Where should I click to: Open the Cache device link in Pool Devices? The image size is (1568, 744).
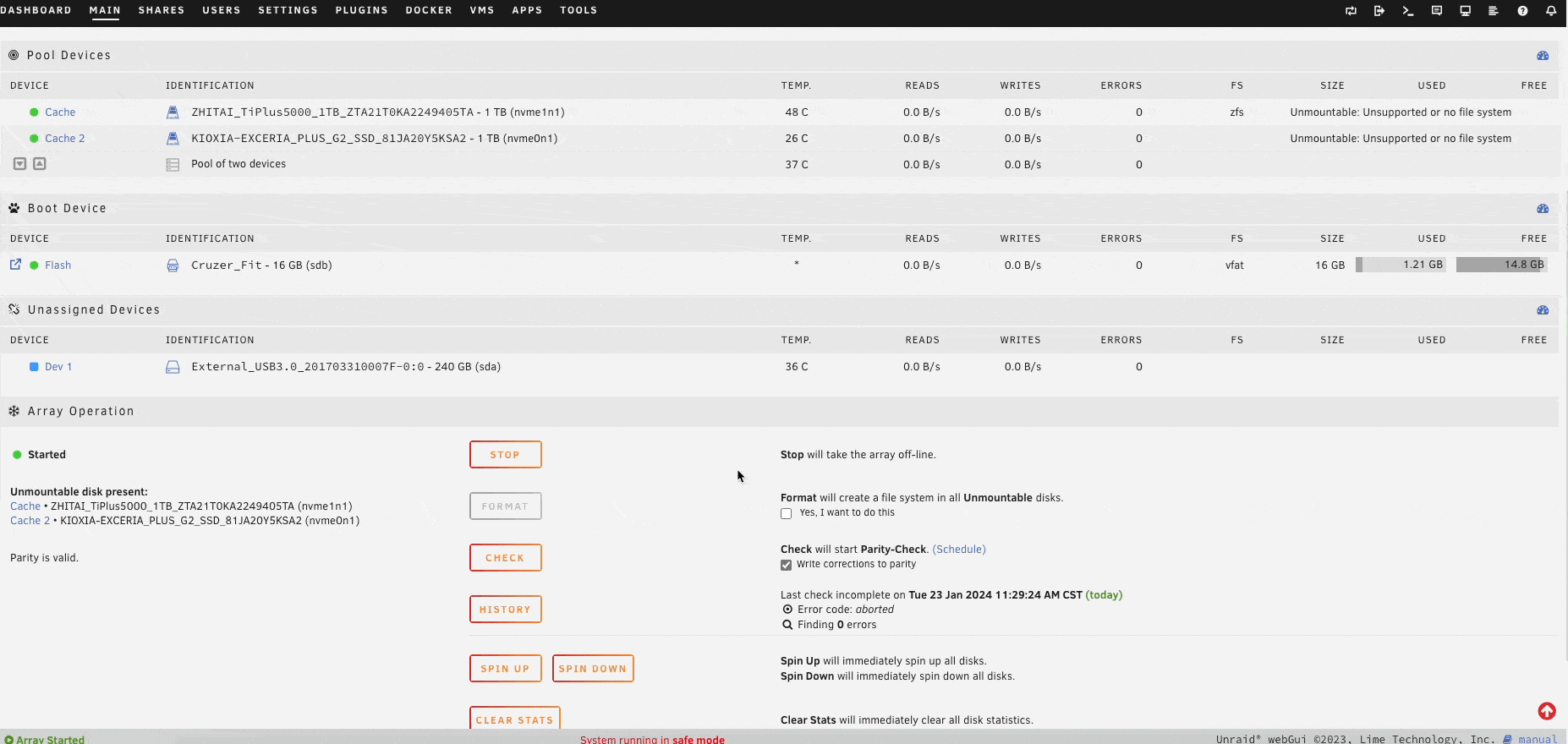coord(60,112)
